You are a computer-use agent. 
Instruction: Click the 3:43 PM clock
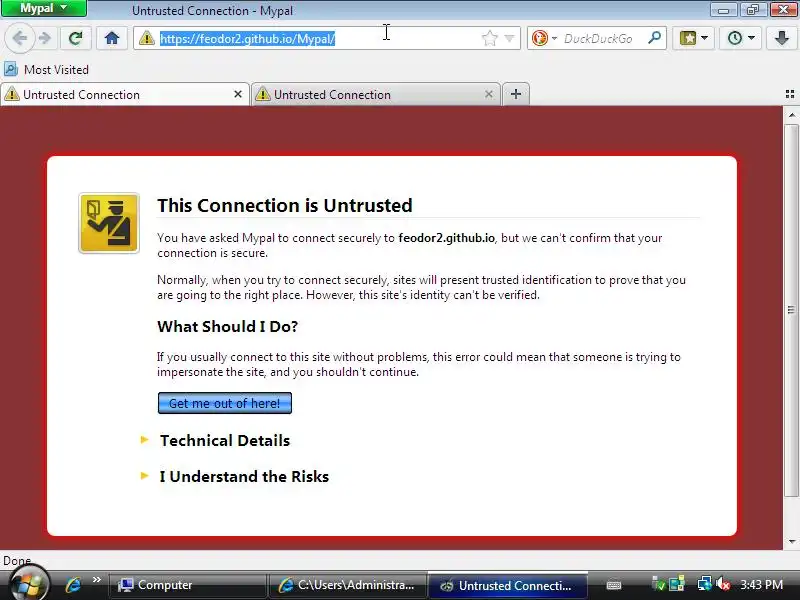click(x=761, y=585)
